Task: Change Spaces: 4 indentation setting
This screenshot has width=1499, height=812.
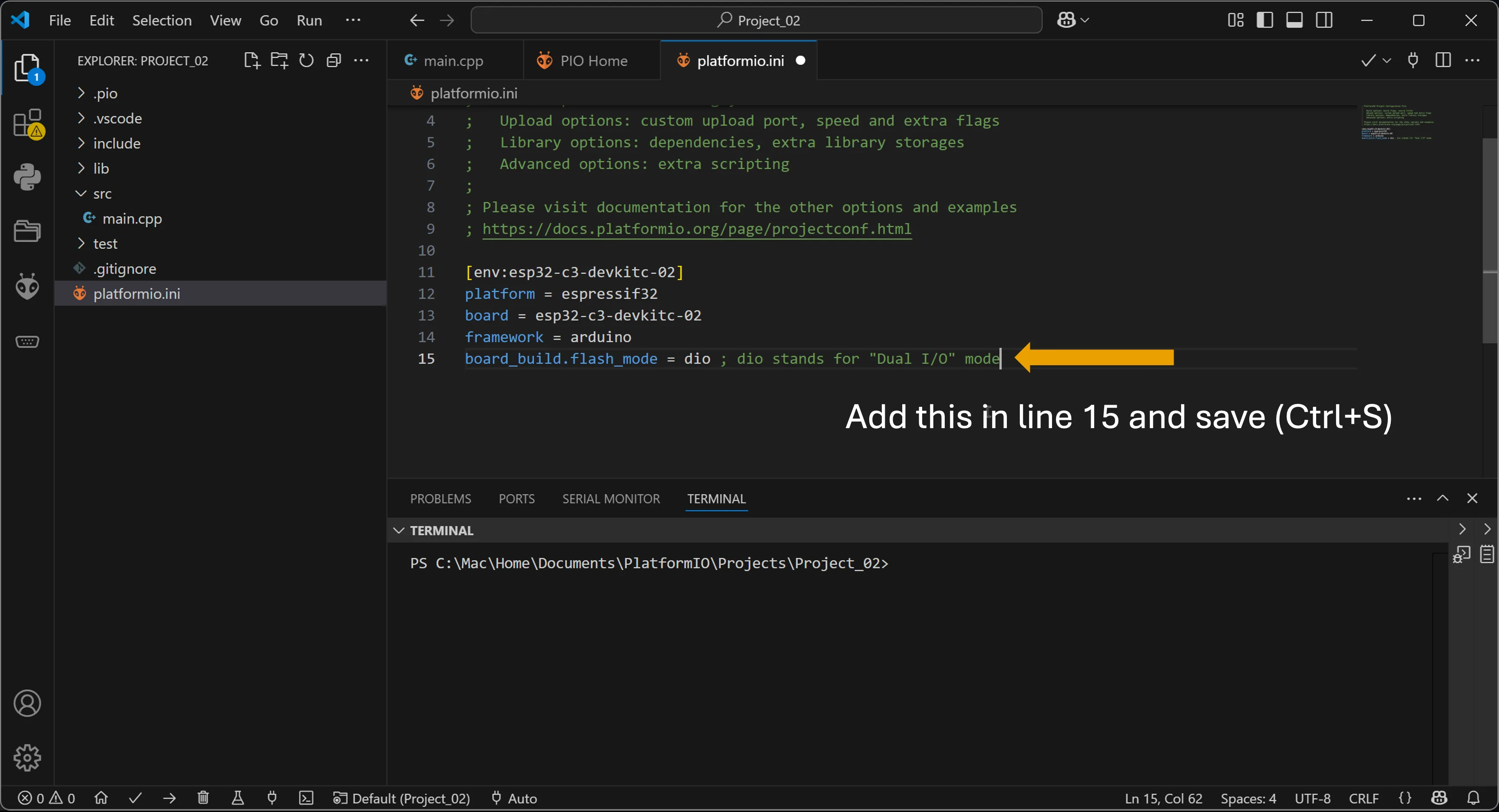Action: click(x=1248, y=798)
